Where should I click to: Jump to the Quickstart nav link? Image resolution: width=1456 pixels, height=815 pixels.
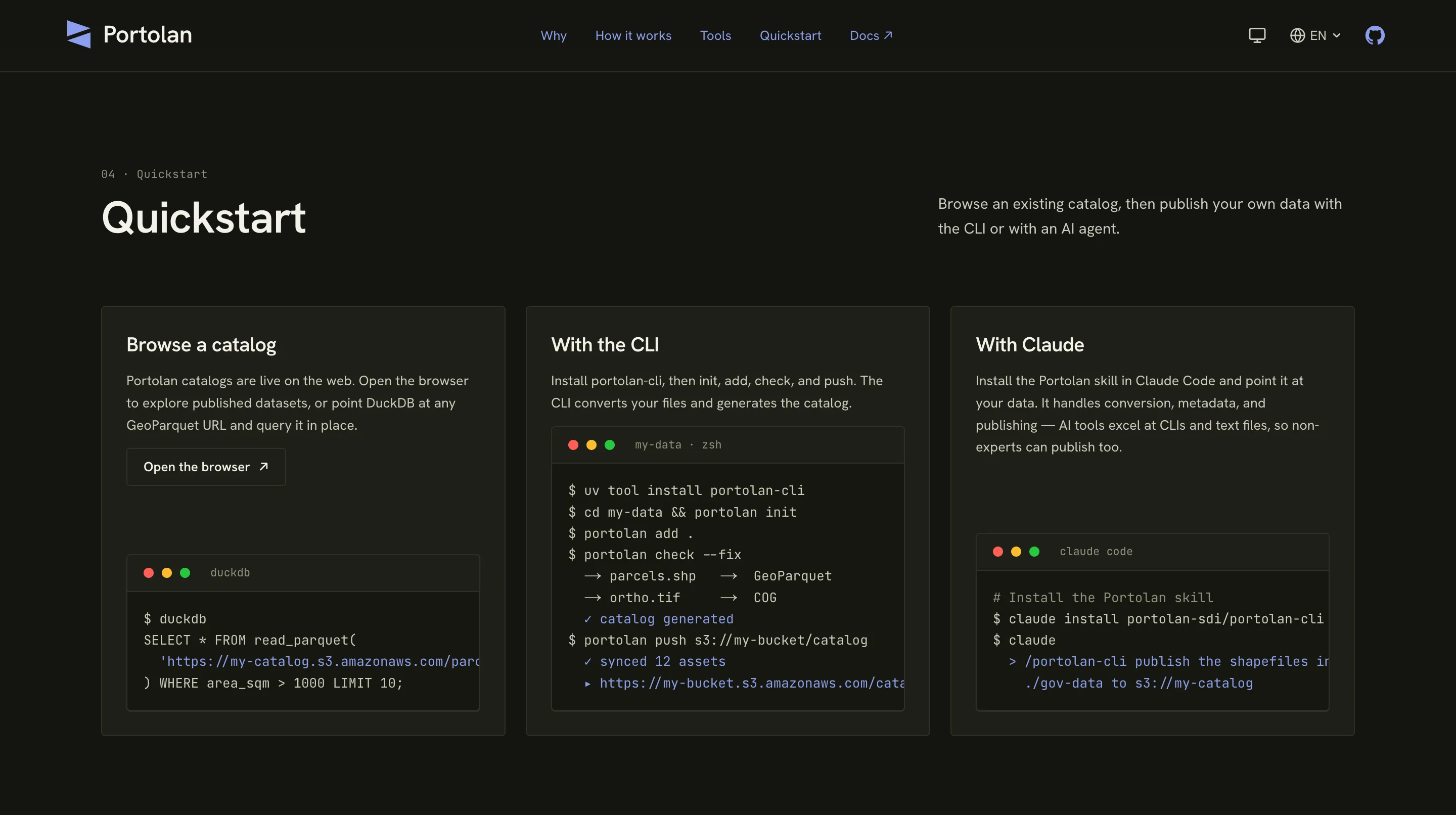coord(790,35)
